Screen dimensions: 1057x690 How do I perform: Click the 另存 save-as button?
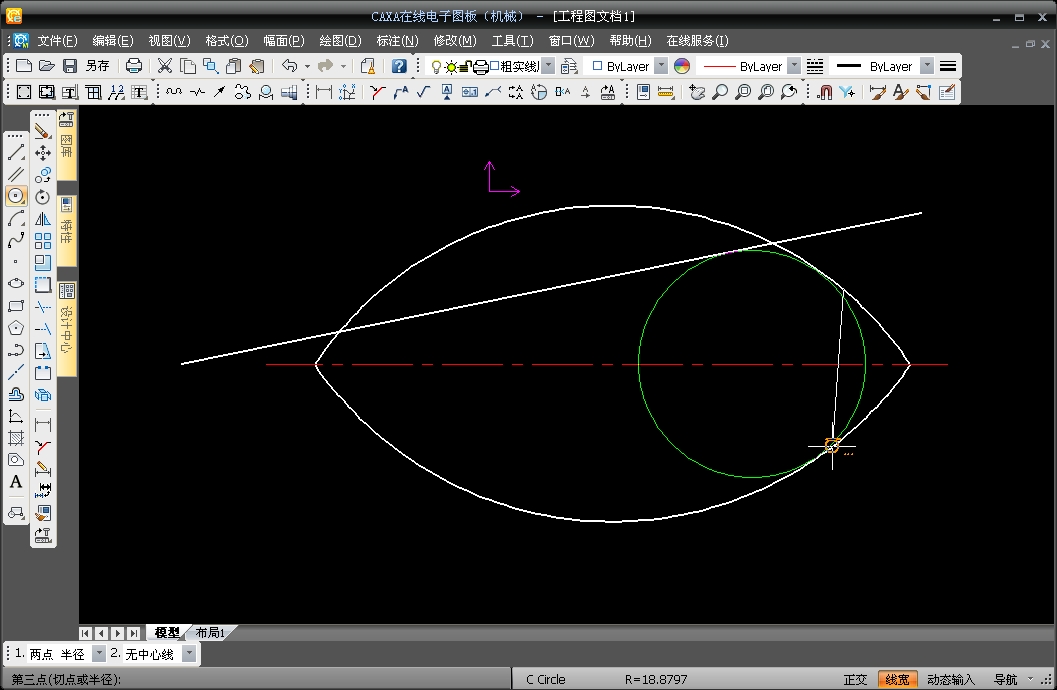(x=98, y=66)
